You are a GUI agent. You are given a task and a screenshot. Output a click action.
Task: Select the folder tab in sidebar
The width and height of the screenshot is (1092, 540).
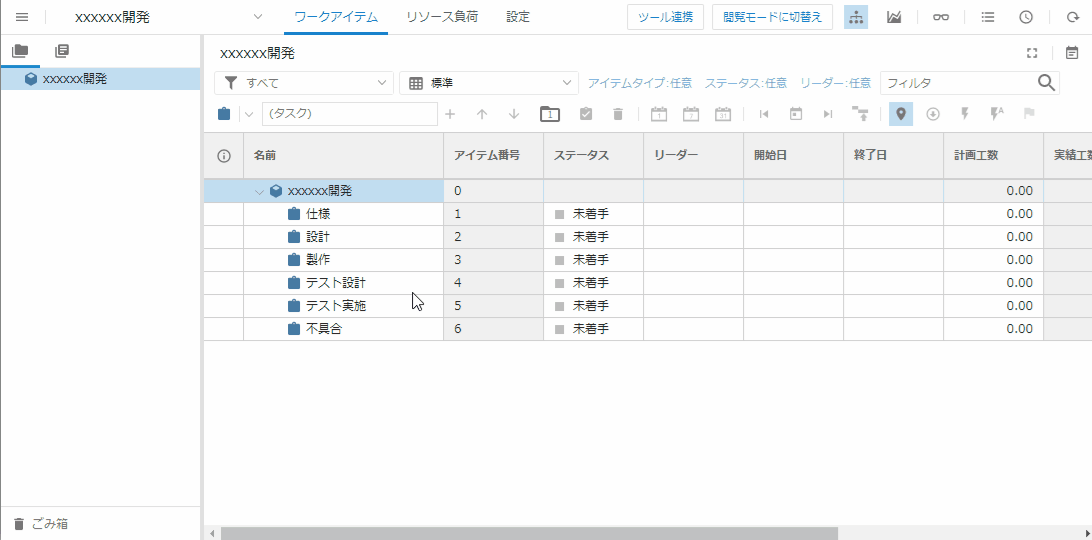20,50
